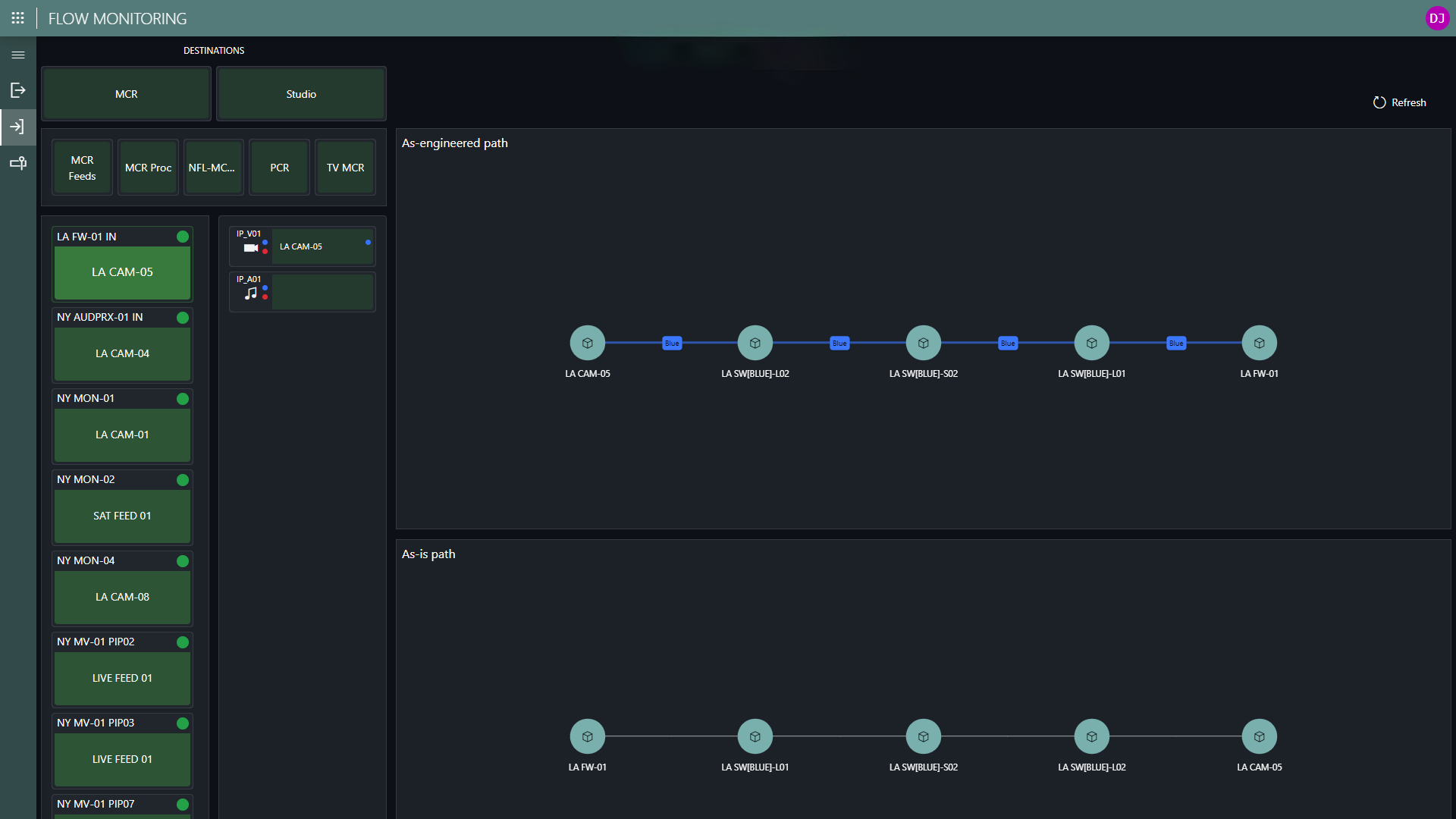Open the NFL-MC... category

click(x=214, y=168)
